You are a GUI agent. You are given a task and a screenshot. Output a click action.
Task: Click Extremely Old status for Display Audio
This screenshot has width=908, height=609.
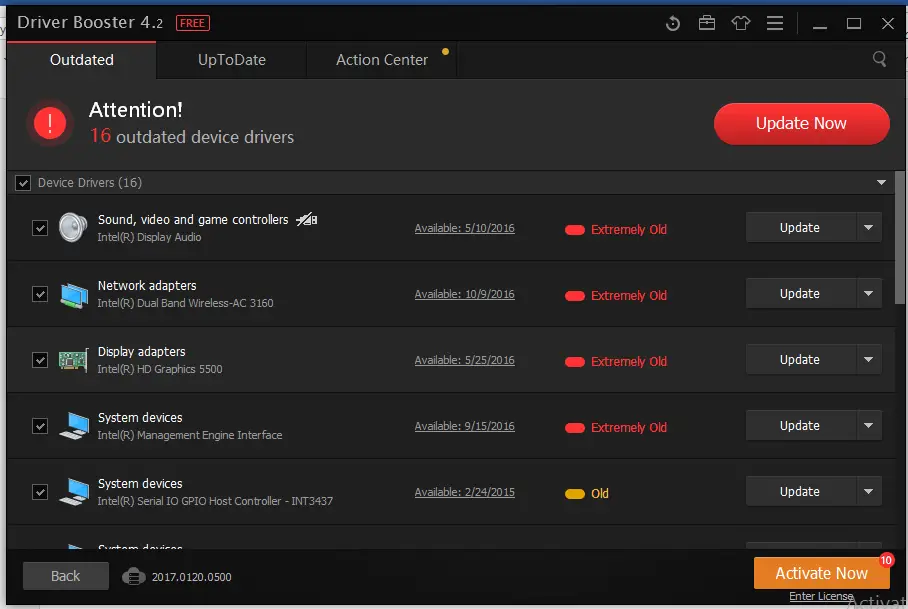tap(616, 229)
